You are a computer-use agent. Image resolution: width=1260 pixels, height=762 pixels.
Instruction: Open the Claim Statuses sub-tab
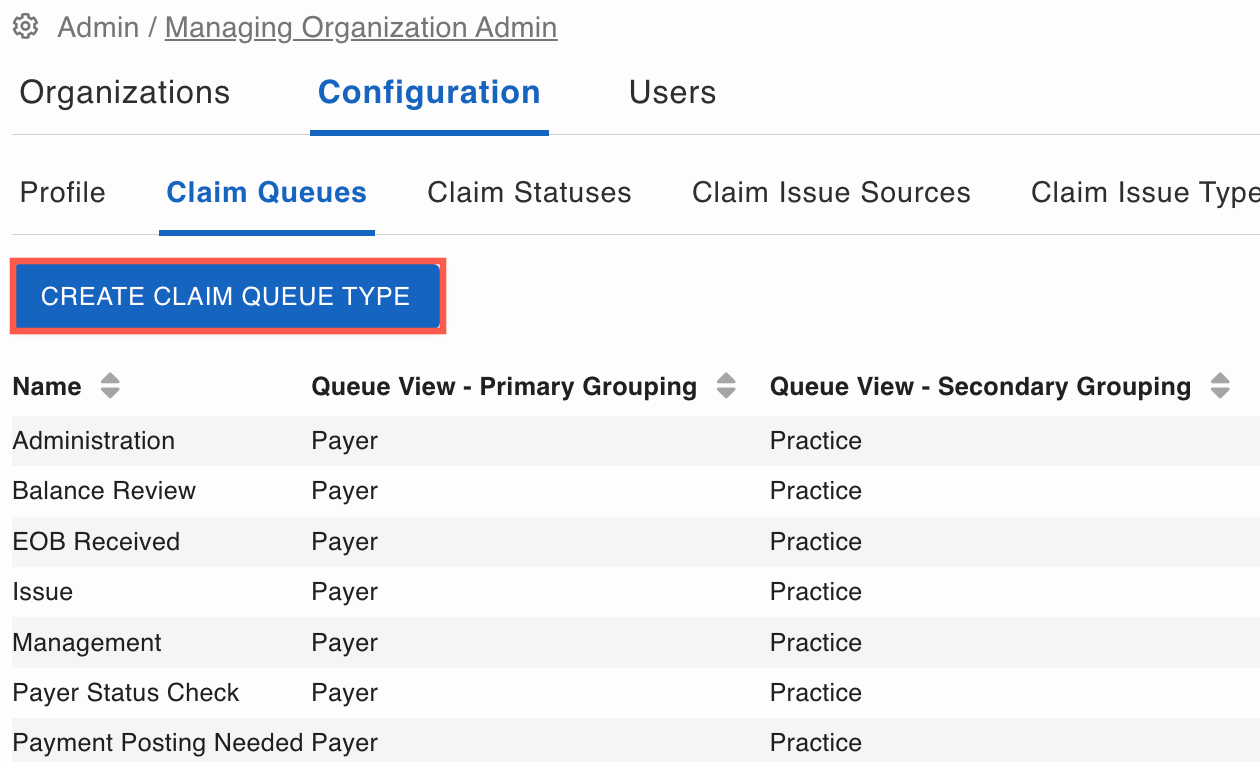(x=529, y=192)
